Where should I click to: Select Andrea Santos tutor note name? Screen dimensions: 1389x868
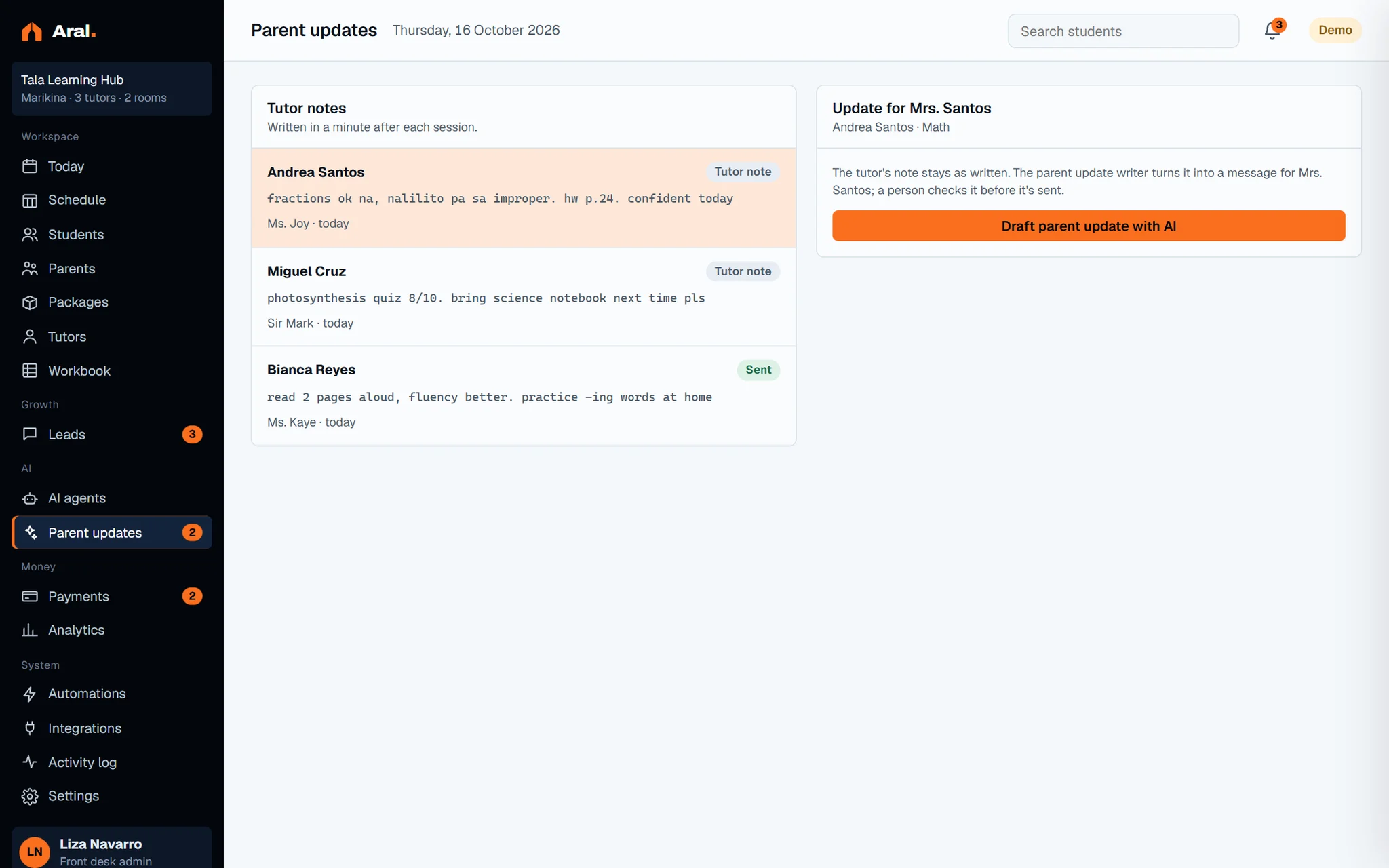[x=315, y=172]
